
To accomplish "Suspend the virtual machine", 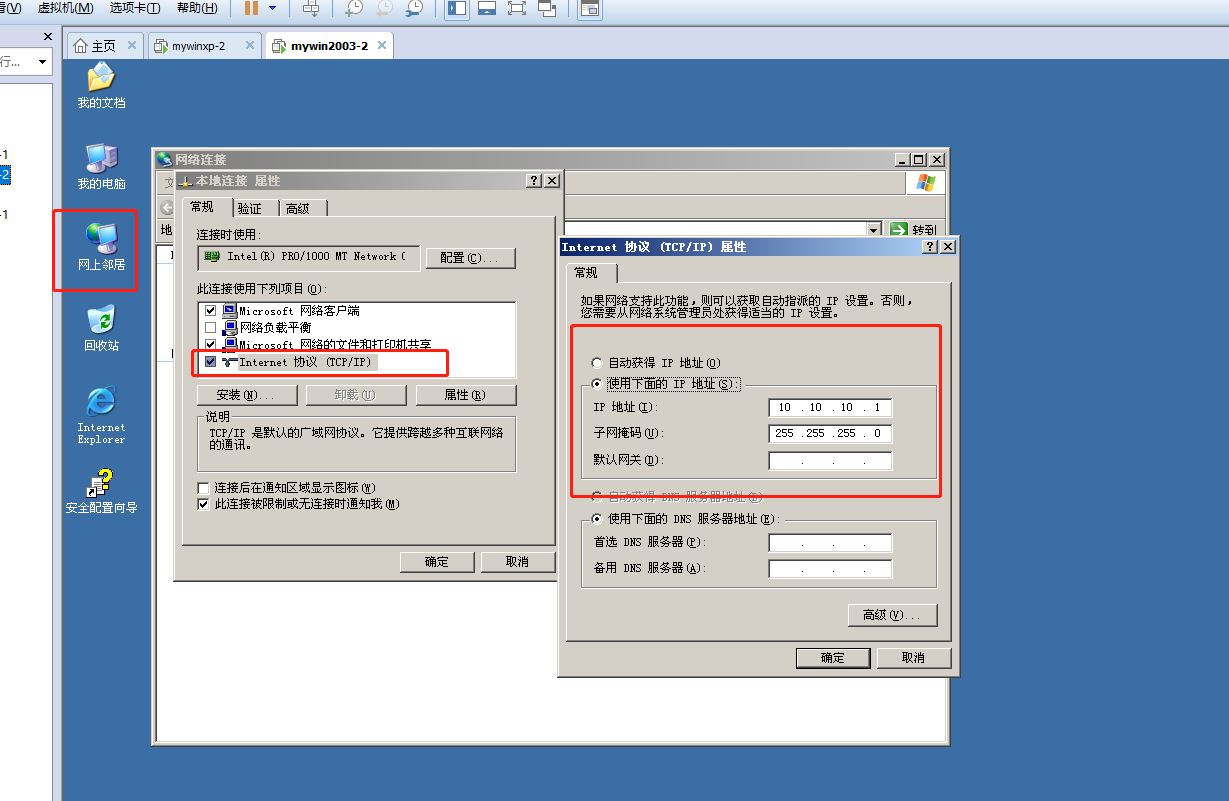I will (x=253, y=10).
